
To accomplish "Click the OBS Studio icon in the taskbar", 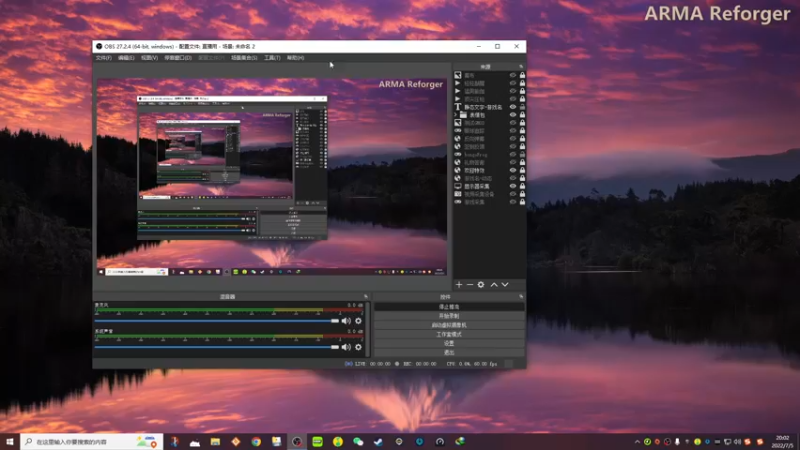I will click(x=297, y=442).
